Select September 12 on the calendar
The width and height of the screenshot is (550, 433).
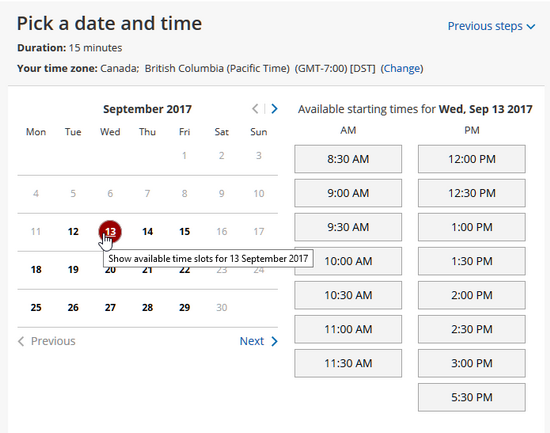(x=73, y=232)
